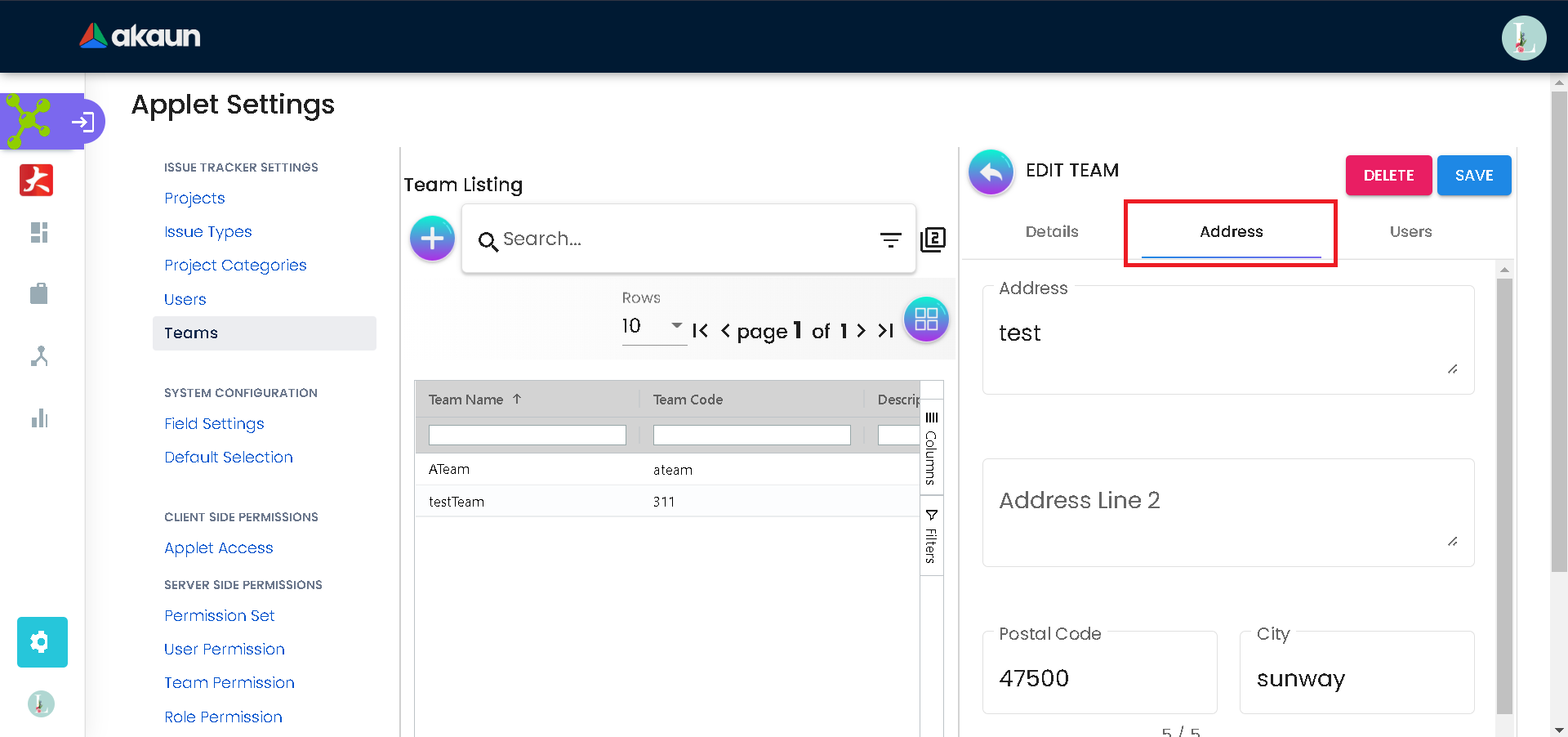The height and width of the screenshot is (737, 1568).
Task: Click the Team Name filter box
Action: [528, 435]
